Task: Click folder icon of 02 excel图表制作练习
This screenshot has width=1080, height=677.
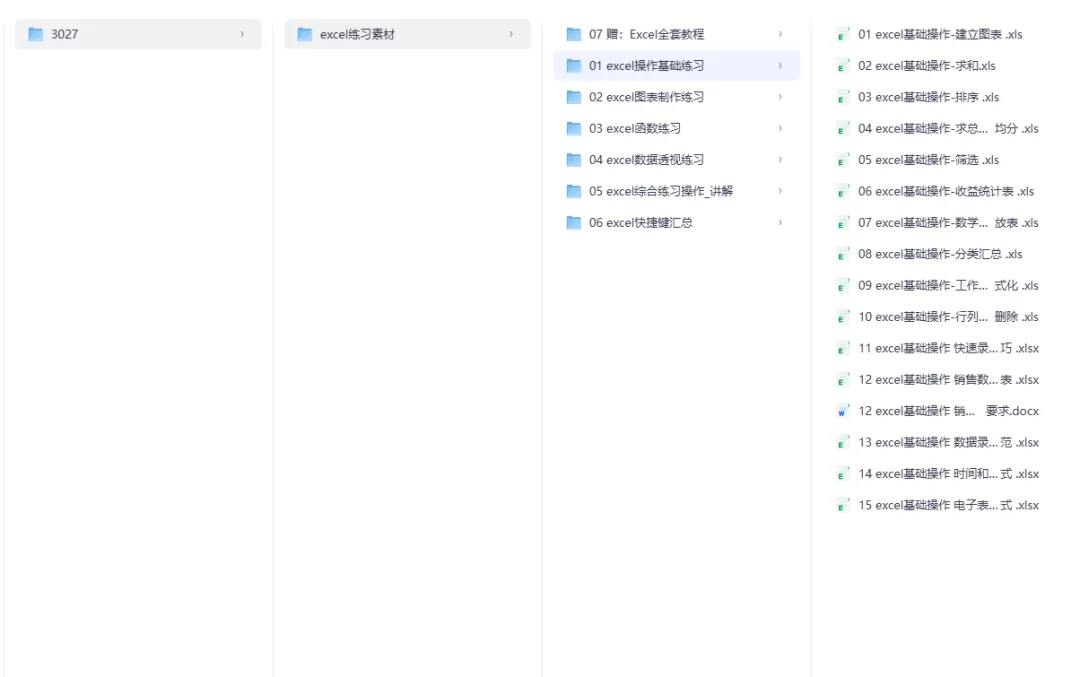Action: tap(574, 97)
